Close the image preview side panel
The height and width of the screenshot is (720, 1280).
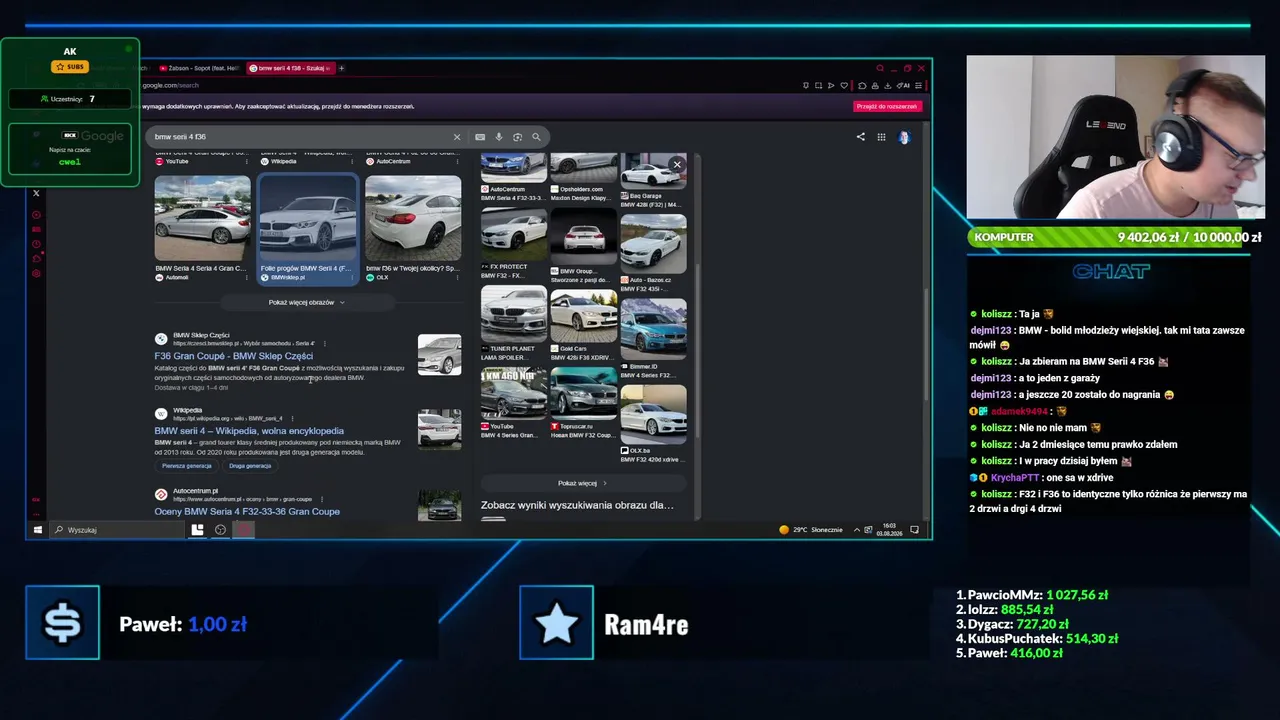coord(677,164)
